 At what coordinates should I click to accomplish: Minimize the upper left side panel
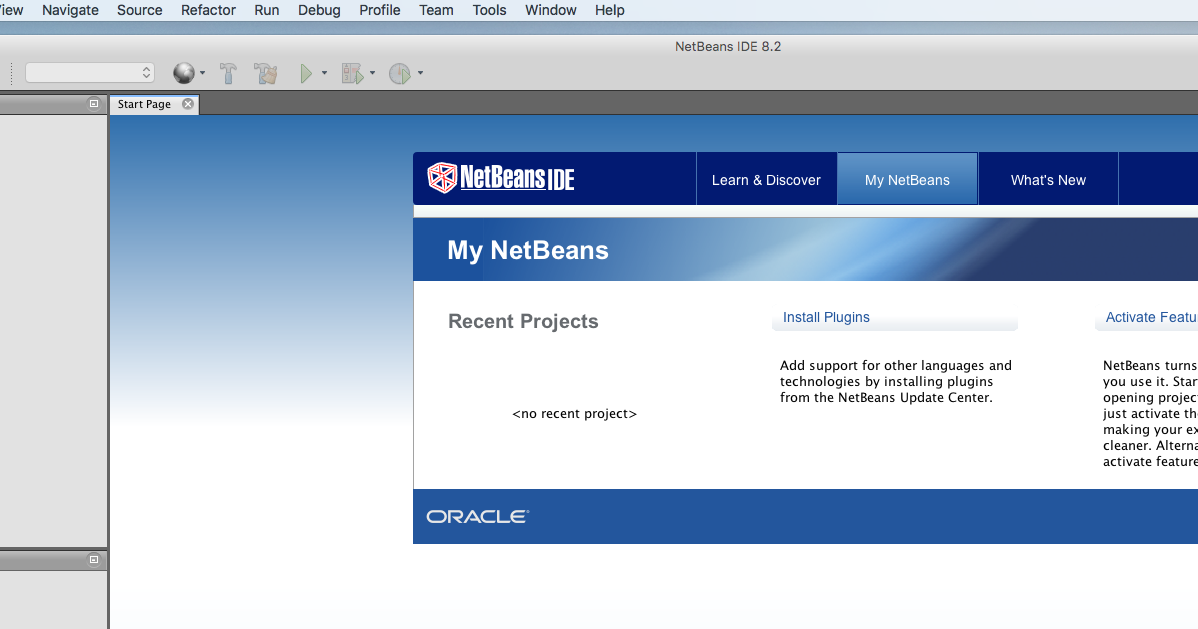pyautogui.click(x=94, y=103)
